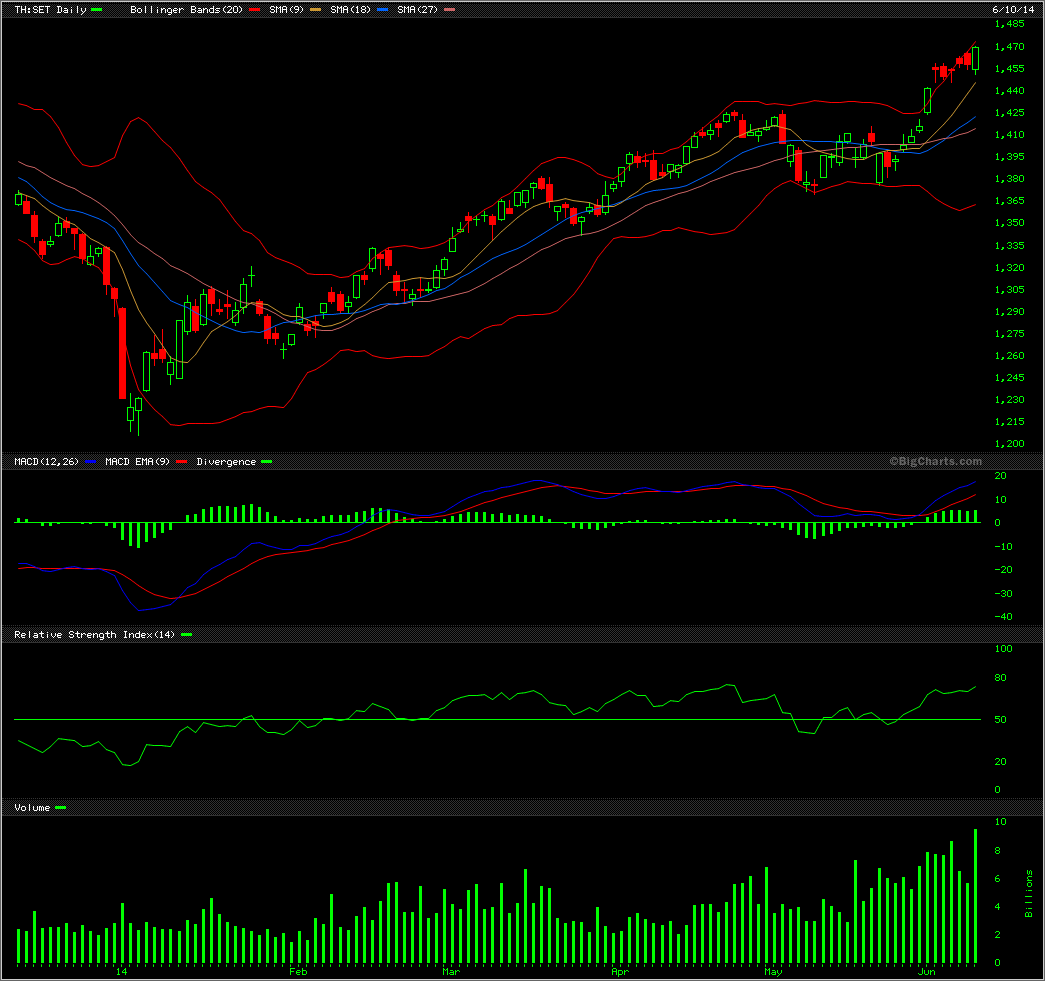
Task: Click the Mar marker on time axis
Action: tap(451, 972)
